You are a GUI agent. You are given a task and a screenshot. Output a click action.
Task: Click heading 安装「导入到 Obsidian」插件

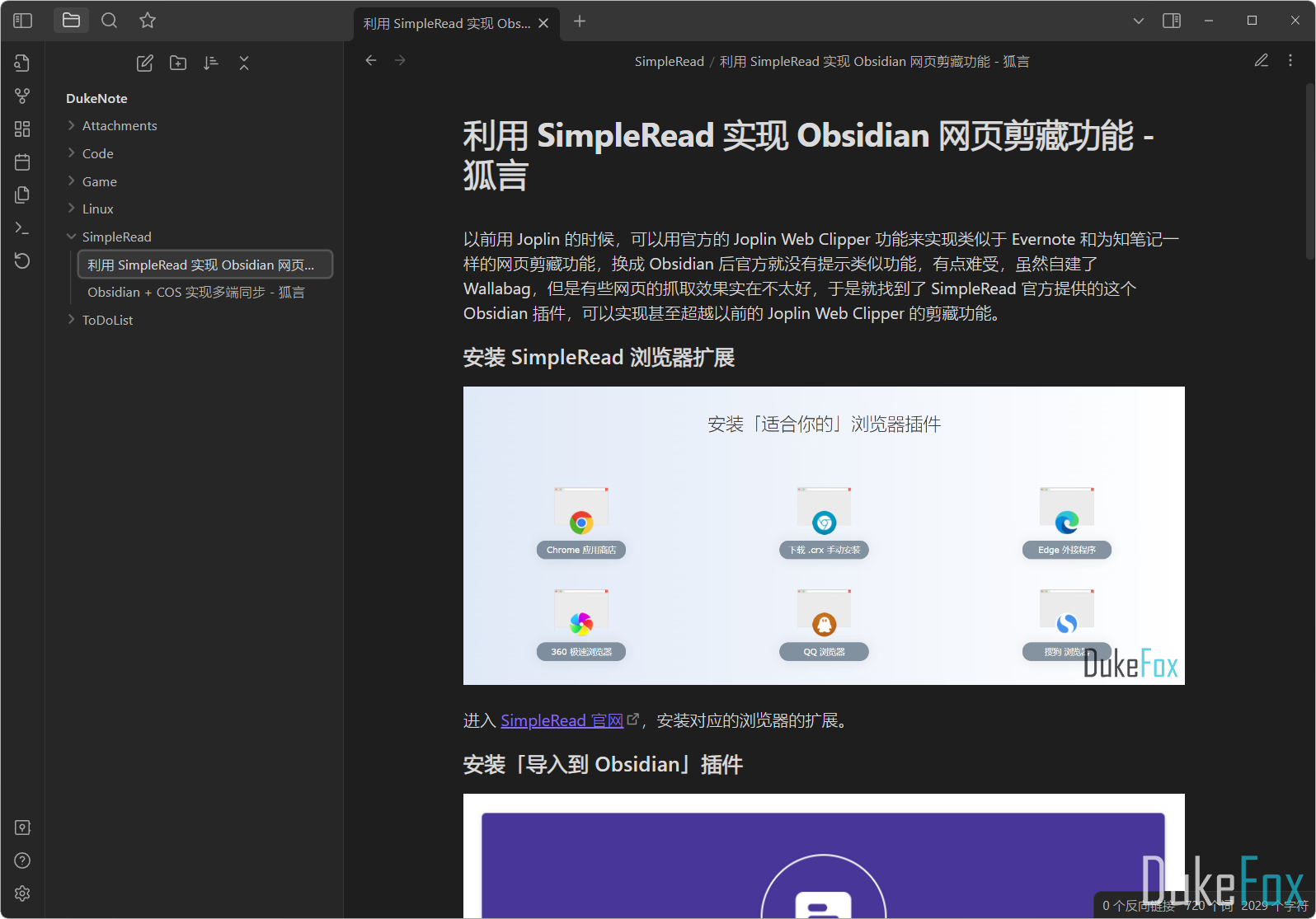(603, 764)
